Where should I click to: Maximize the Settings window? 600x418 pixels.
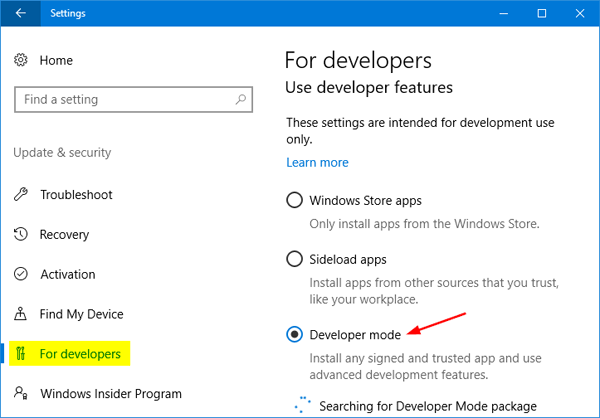tap(541, 14)
